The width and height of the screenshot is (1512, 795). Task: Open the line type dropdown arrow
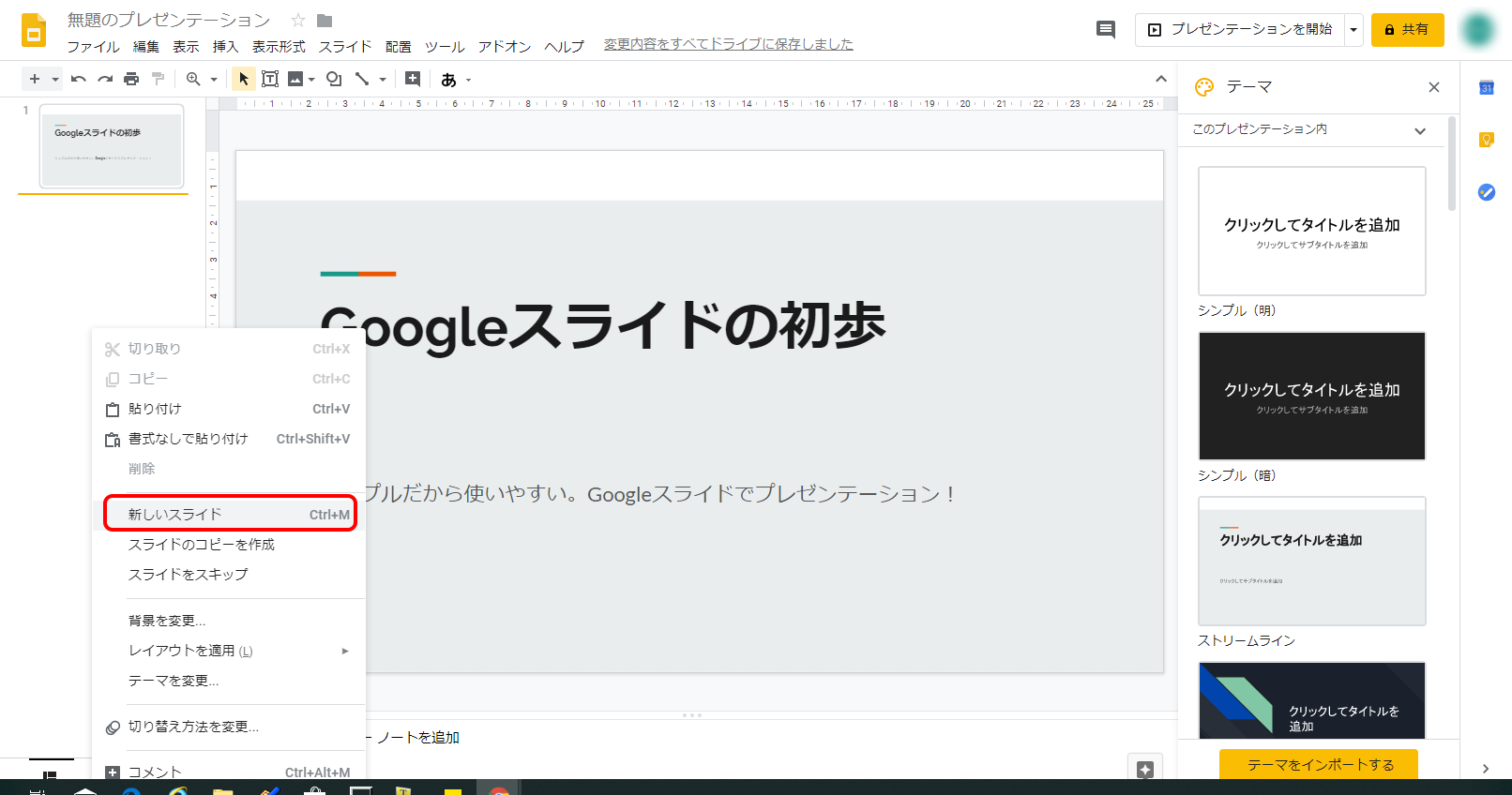click(383, 80)
